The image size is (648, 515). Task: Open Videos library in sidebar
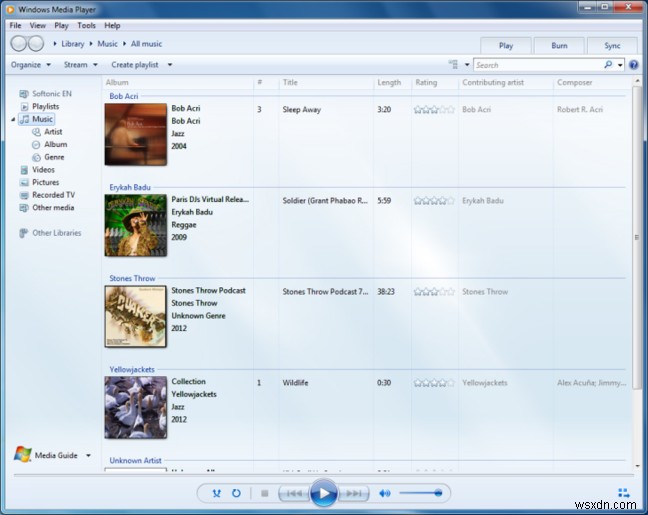pyautogui.click(x=37, y=170)
